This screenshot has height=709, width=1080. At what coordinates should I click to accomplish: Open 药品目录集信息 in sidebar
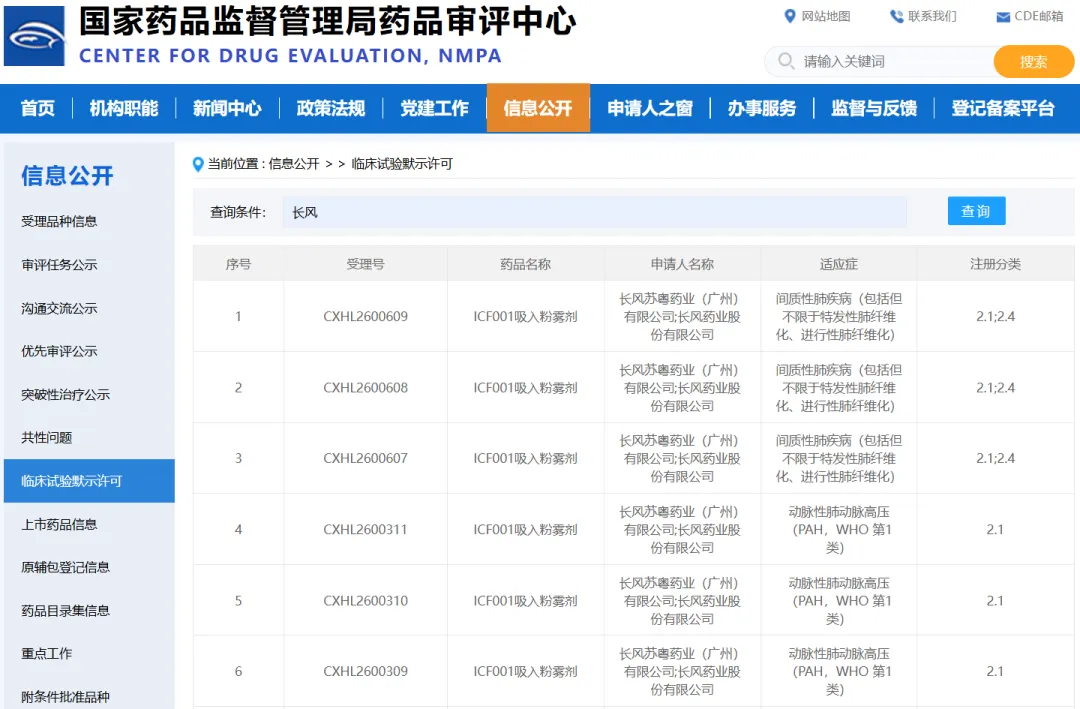pyautogui.click(x=65, y=610)
